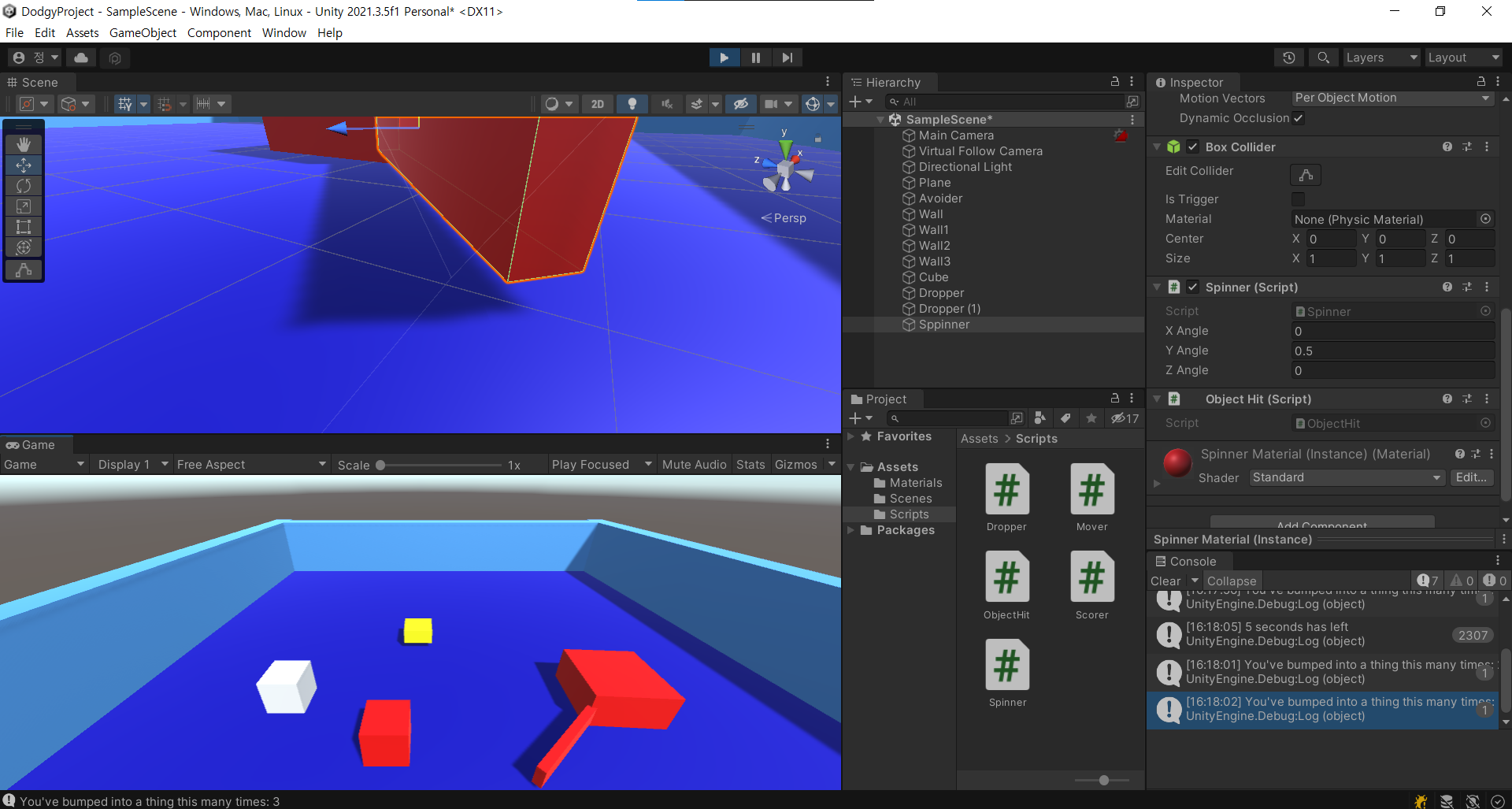This screenshot has width=1512, height=809.
Task: Disable the Box Collider component checkbox
Action: coord(1193,147)
